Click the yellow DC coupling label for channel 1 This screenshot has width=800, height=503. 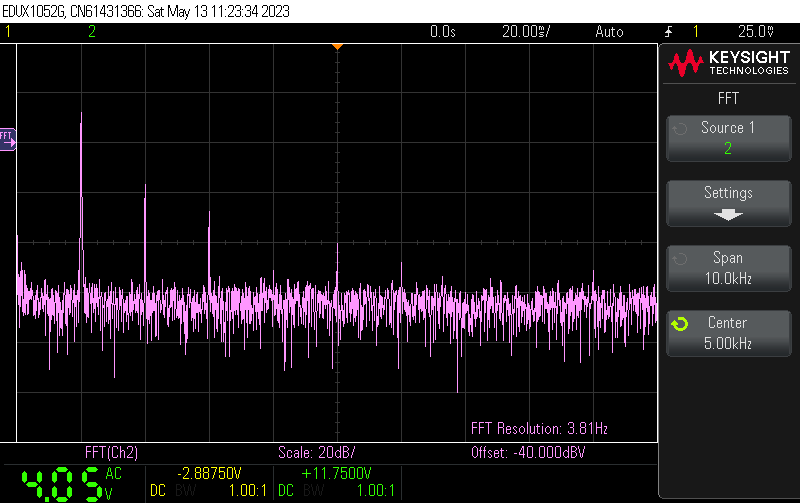click(158, 491)
